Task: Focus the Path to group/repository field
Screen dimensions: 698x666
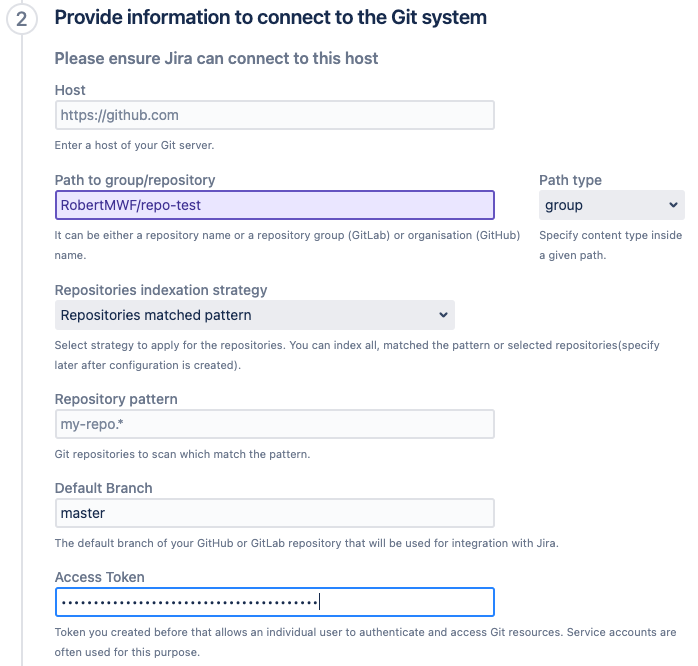Action: pos(274,205)
